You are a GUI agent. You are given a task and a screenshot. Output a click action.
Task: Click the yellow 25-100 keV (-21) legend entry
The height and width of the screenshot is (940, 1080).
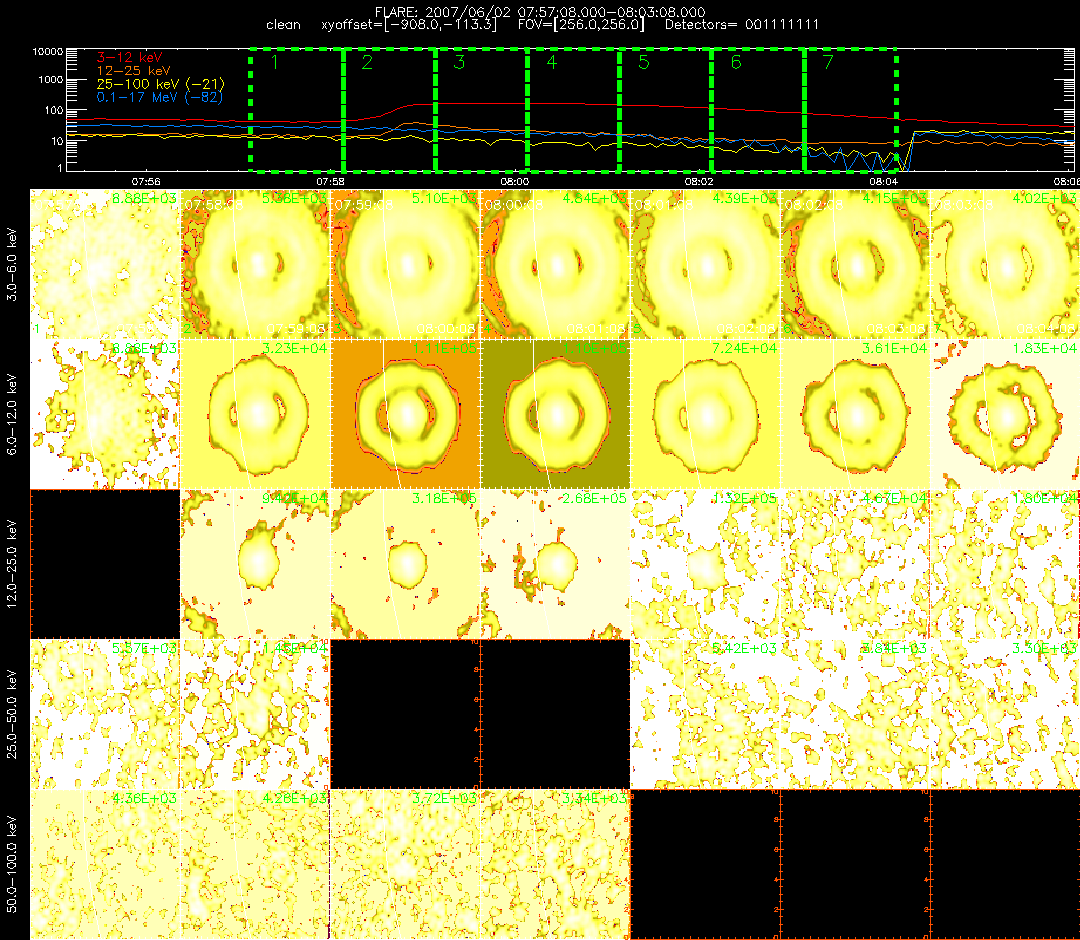click(x=160, y=84)
